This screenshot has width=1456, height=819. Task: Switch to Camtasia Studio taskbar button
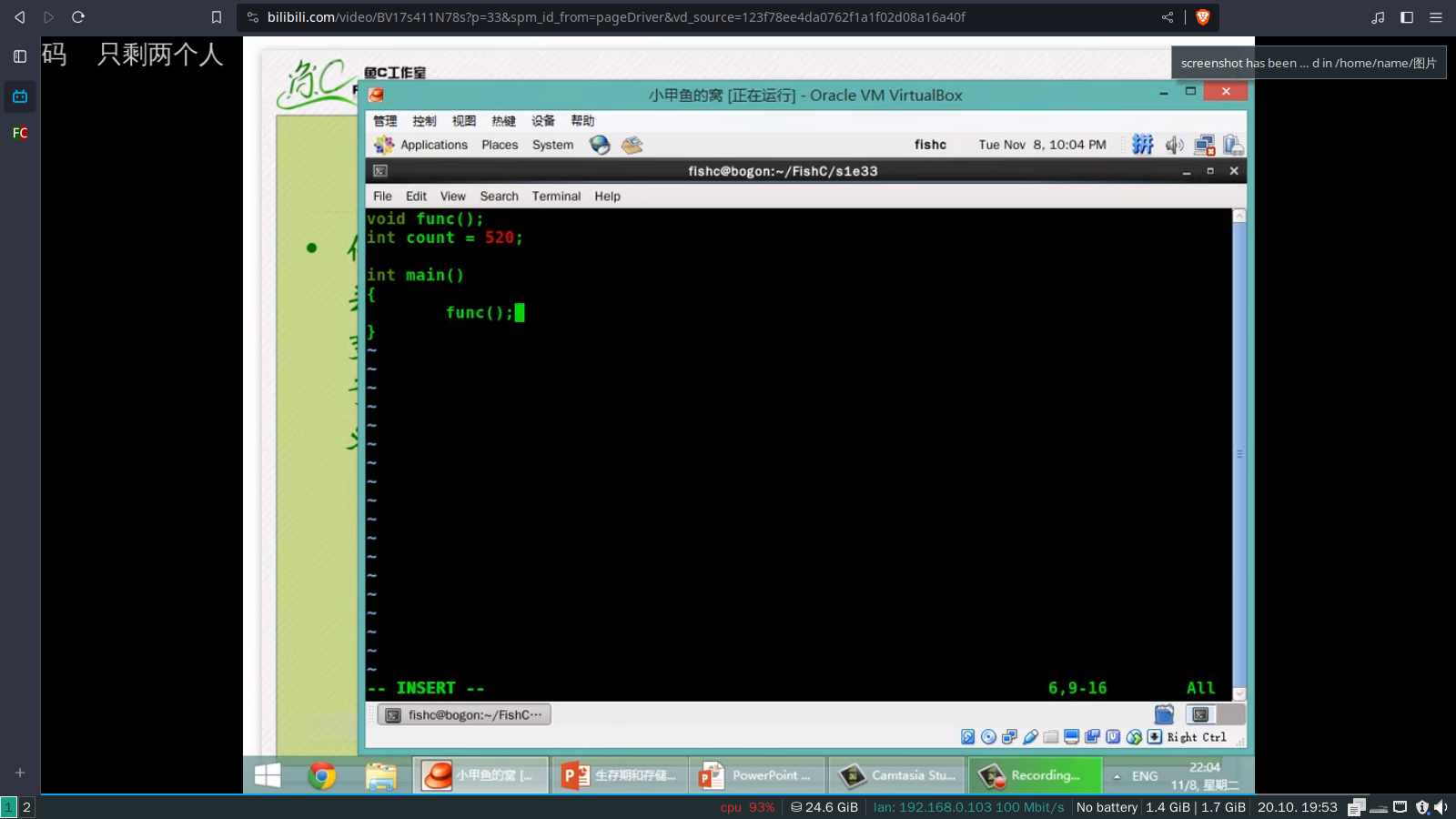897,775
